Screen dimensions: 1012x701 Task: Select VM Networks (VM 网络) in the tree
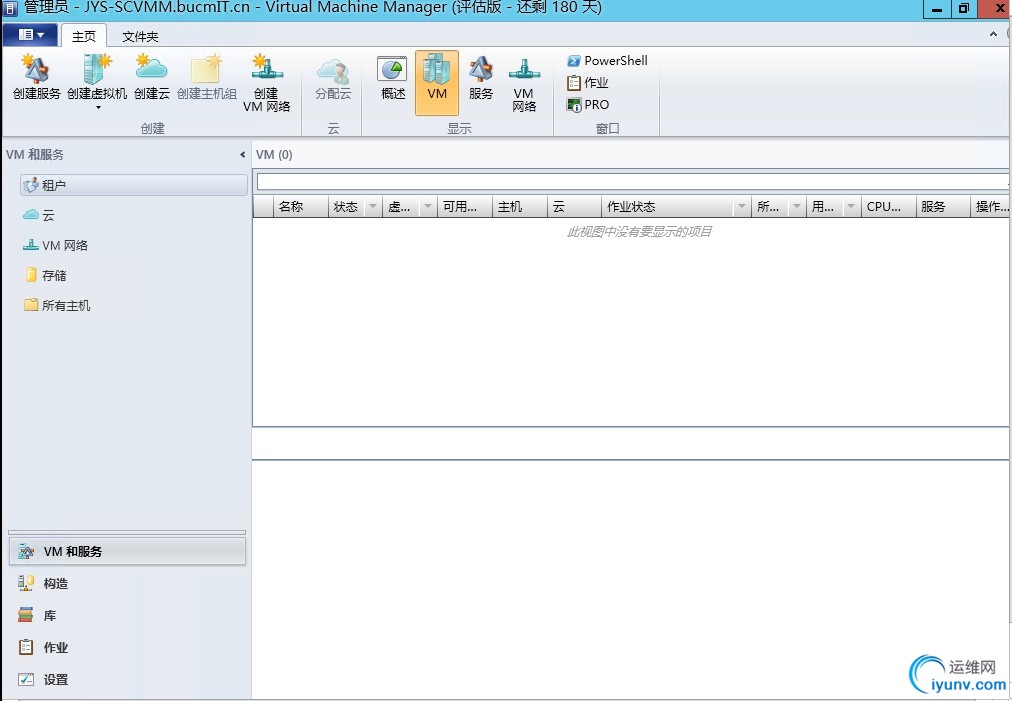(x=56, y=245)
